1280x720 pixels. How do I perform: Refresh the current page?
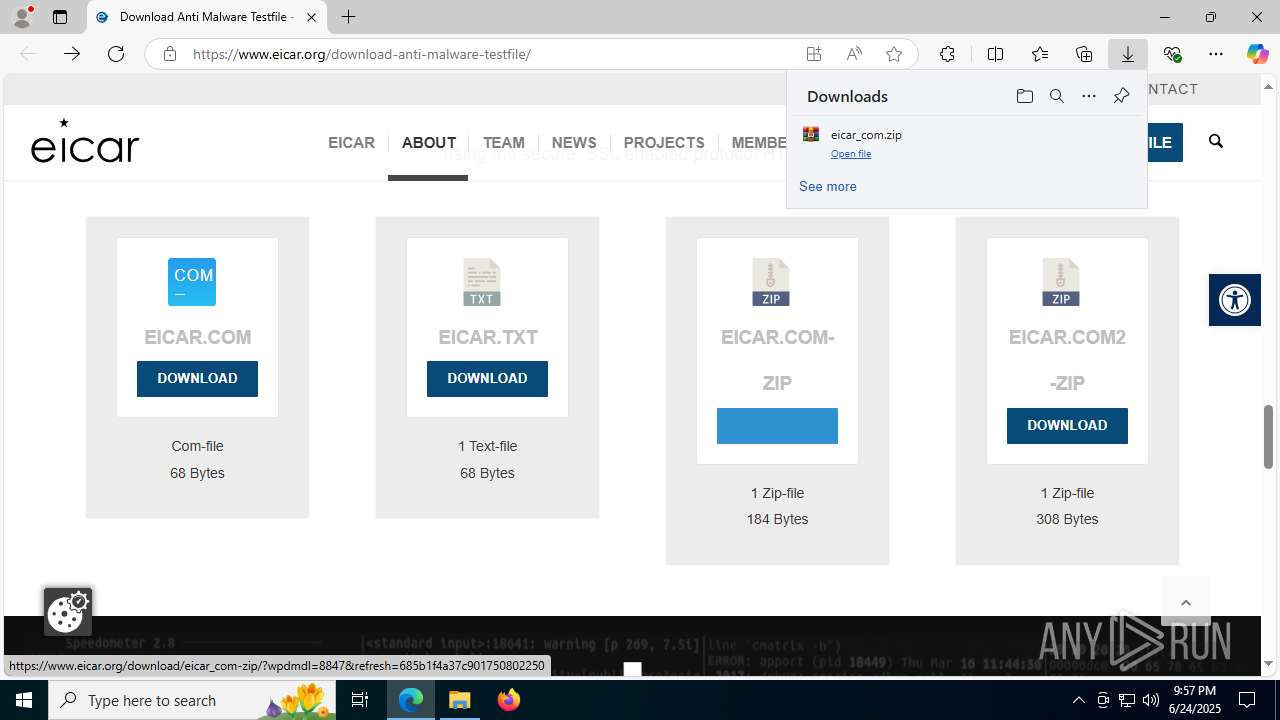(x=116, y=54)
